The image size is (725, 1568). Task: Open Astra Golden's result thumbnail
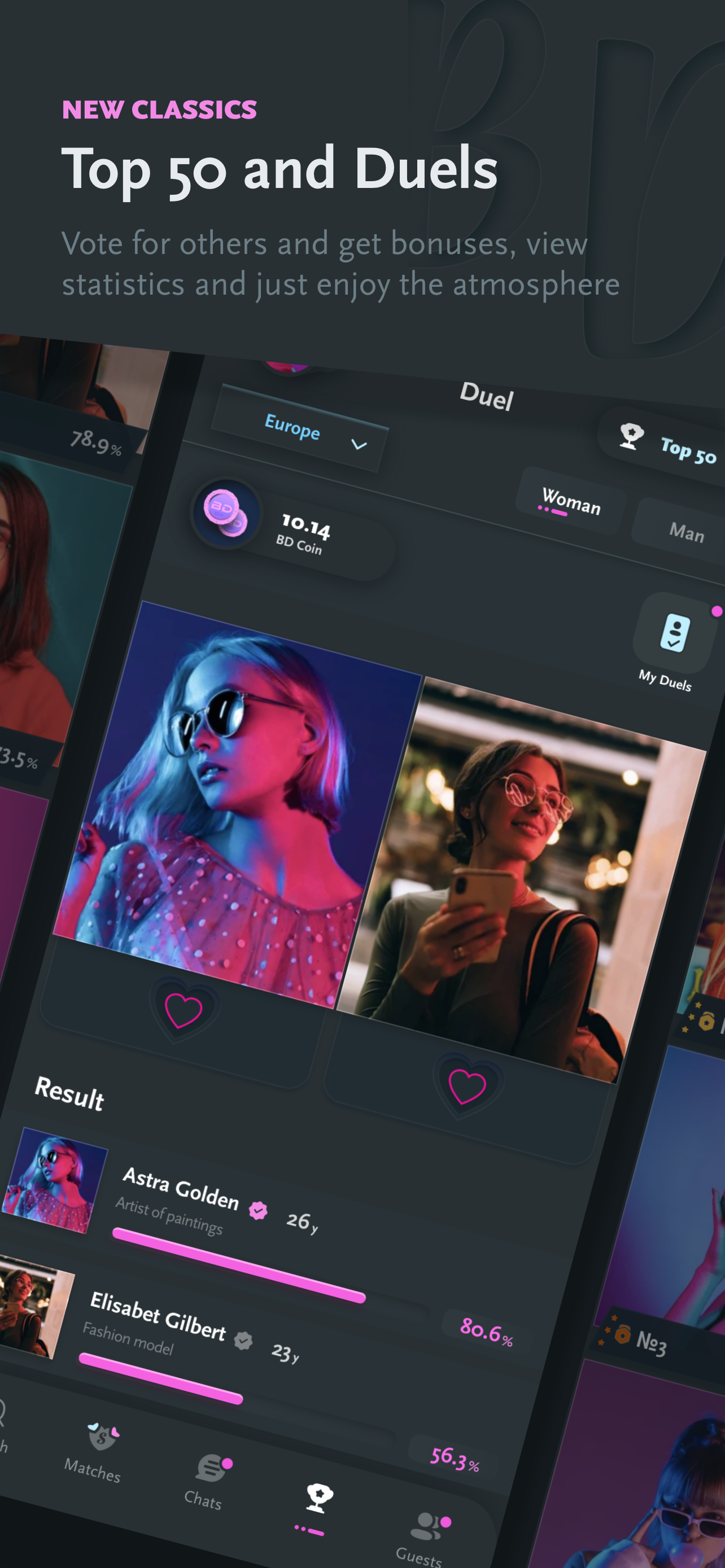[x=54, y=1179]
